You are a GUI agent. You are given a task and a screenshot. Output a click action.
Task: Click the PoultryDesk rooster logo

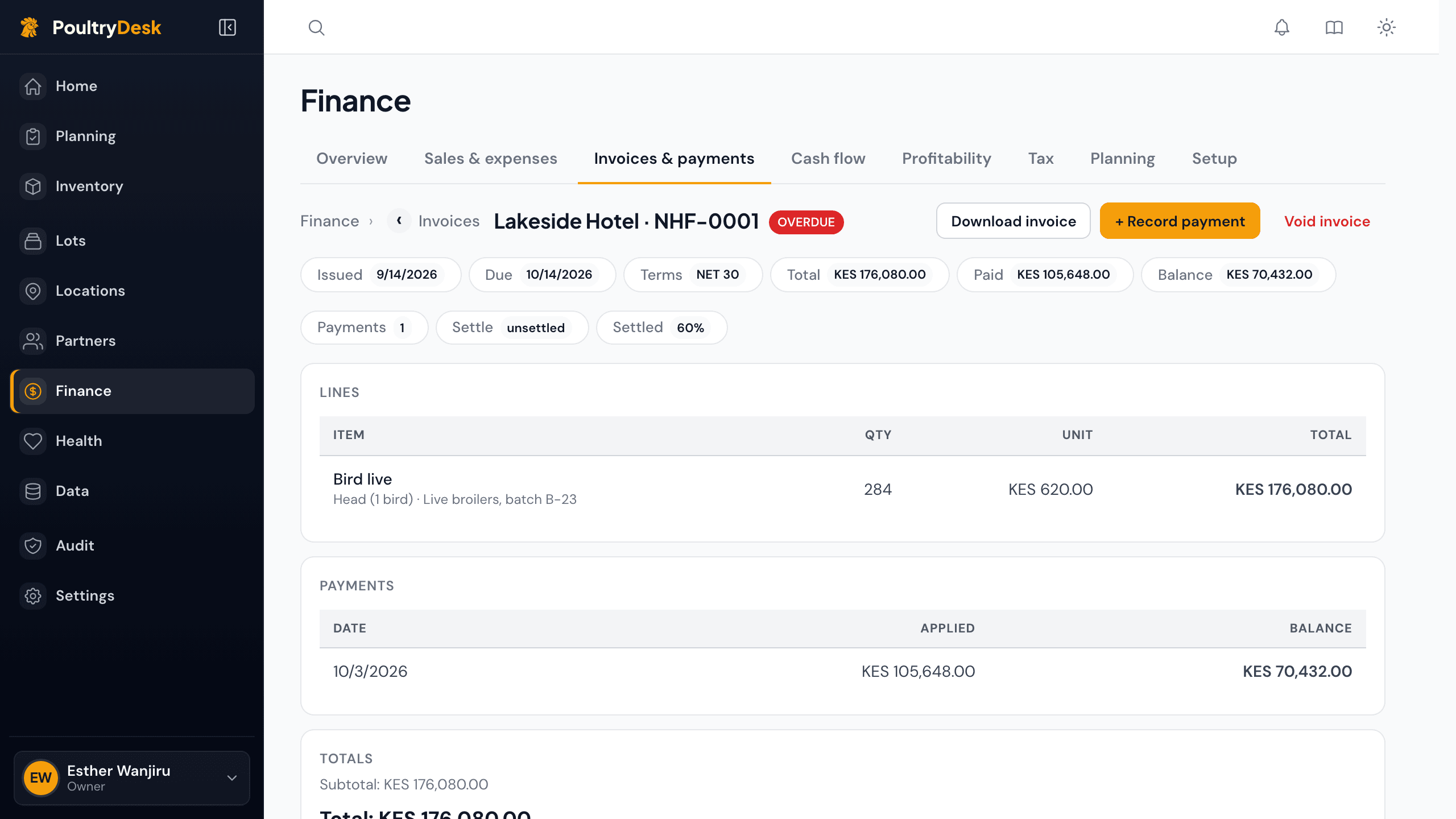click(30, 27)
